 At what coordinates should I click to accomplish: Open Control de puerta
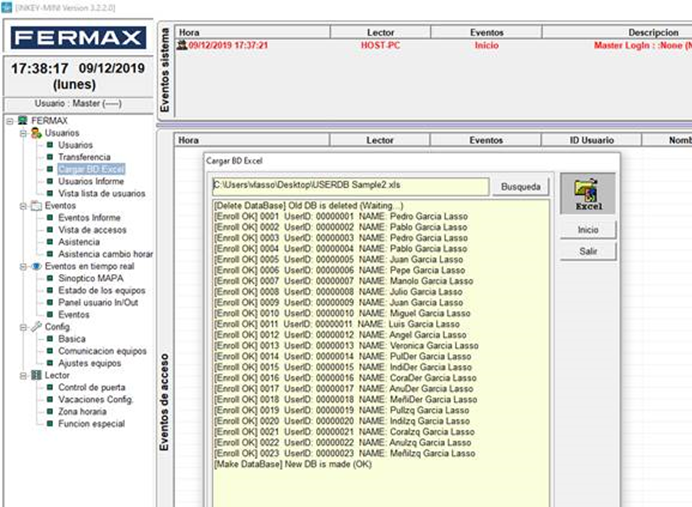[x=92, y=387]
